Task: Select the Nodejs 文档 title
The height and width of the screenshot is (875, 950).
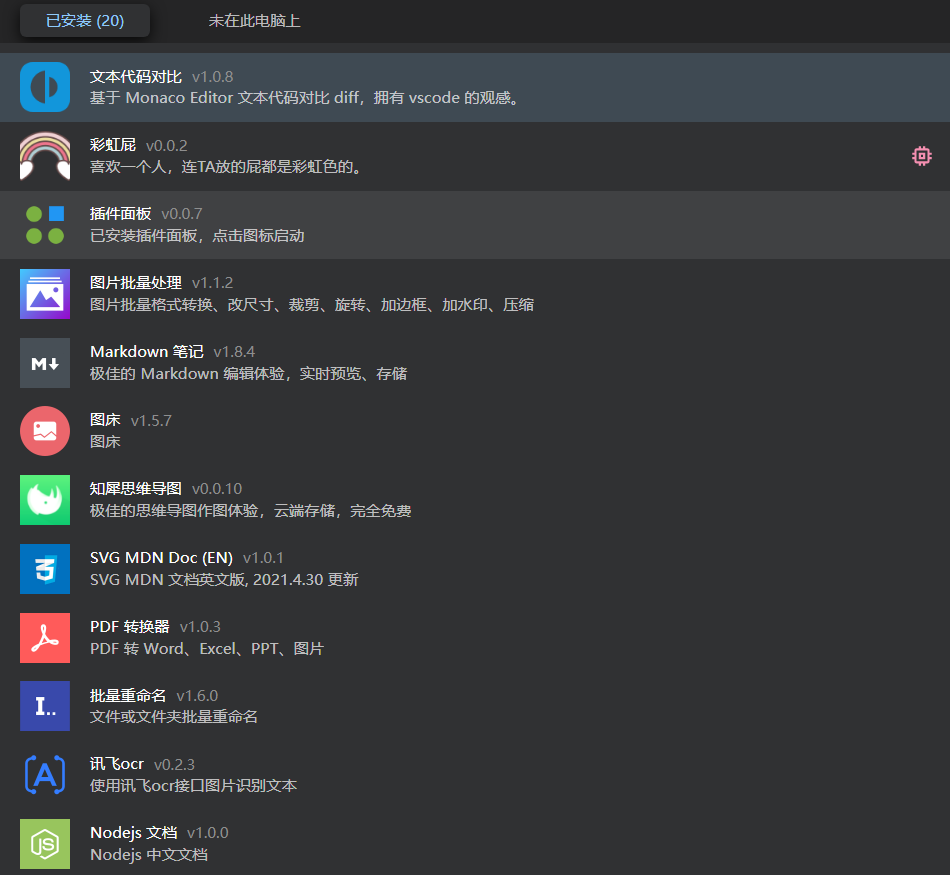Action: coord(133,833)
